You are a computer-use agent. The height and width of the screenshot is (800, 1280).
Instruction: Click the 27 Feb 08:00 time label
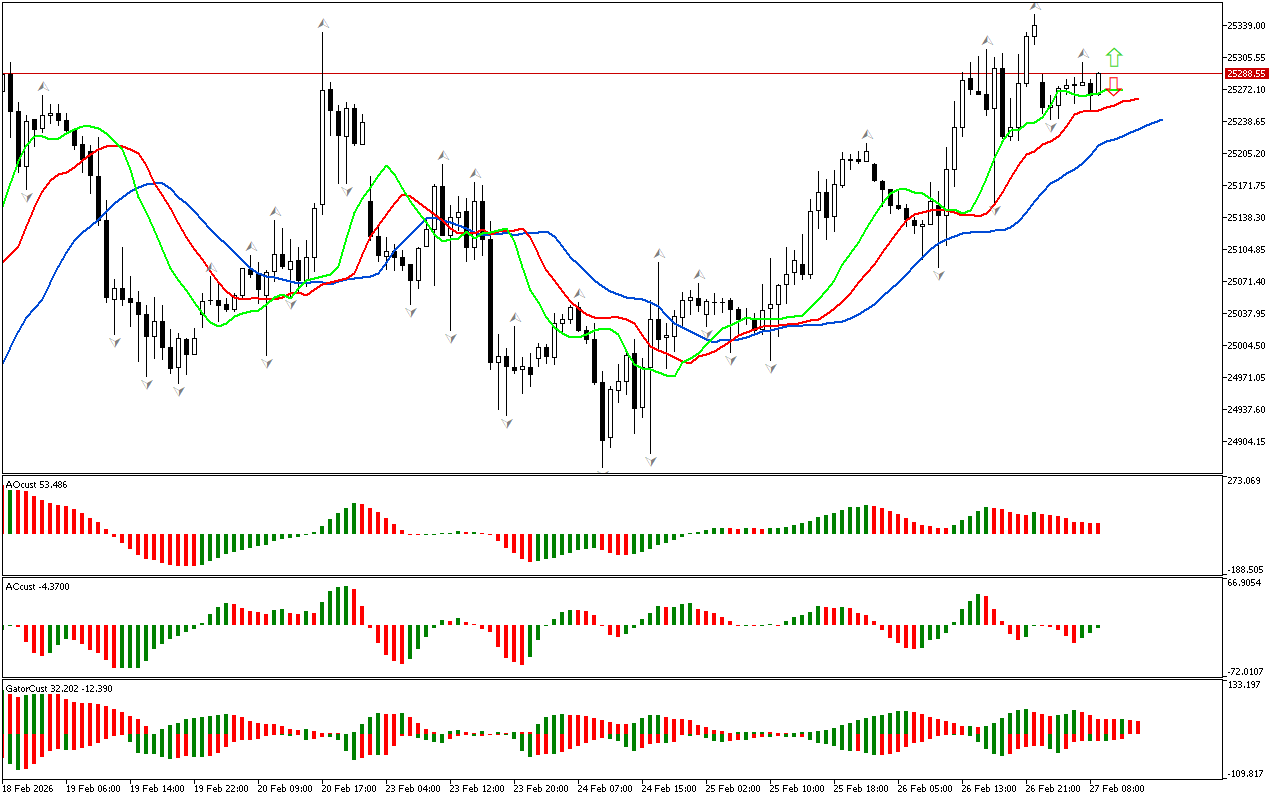coord(1116,788)
